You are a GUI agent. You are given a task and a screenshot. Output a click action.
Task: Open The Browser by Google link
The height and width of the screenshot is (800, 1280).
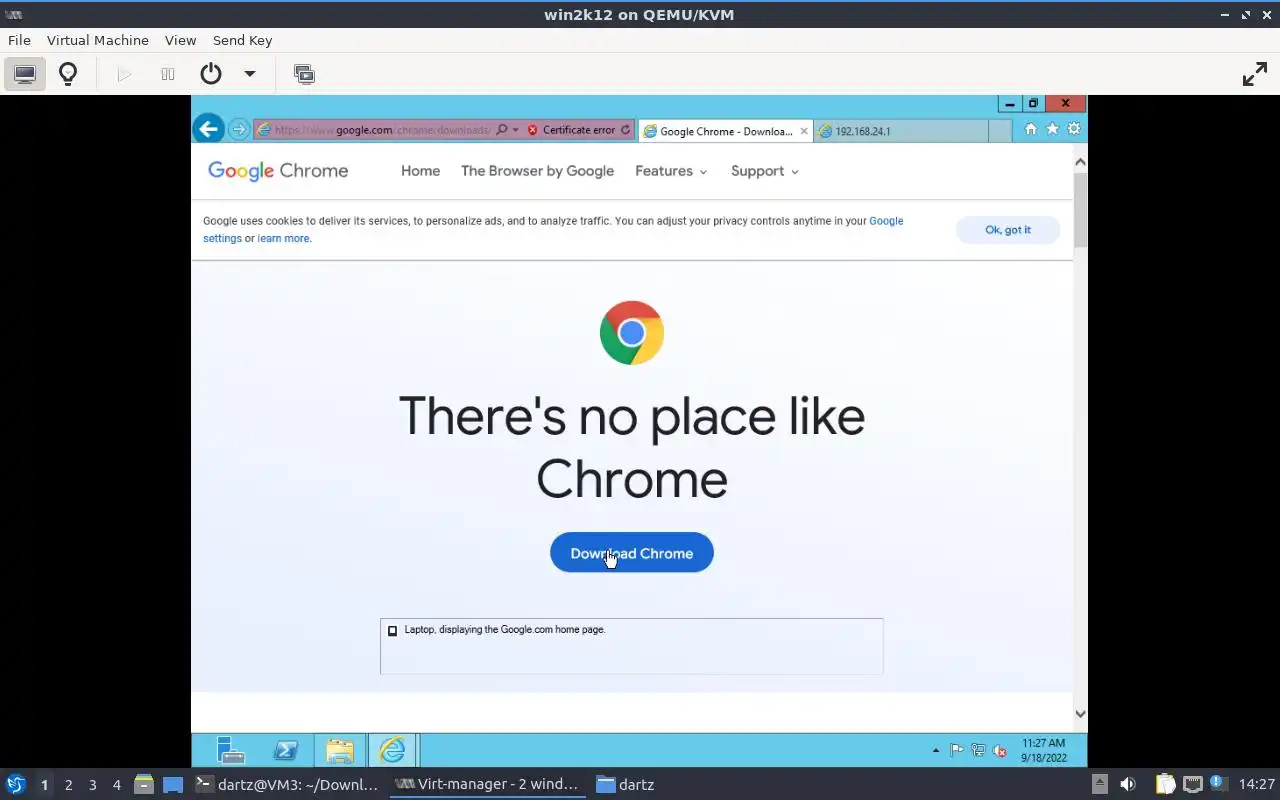[537, 171]
